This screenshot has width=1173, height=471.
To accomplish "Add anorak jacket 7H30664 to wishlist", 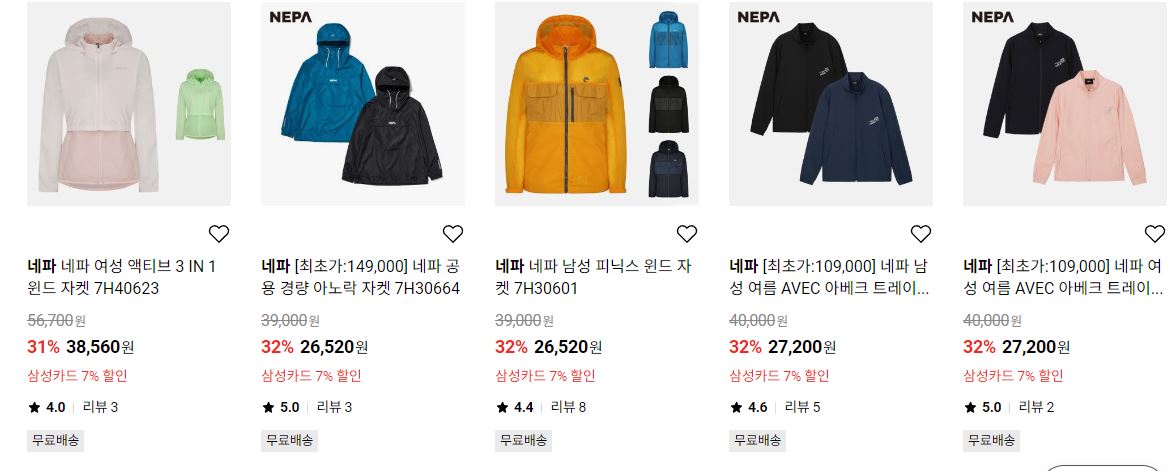I will click(x=453, y=234).
